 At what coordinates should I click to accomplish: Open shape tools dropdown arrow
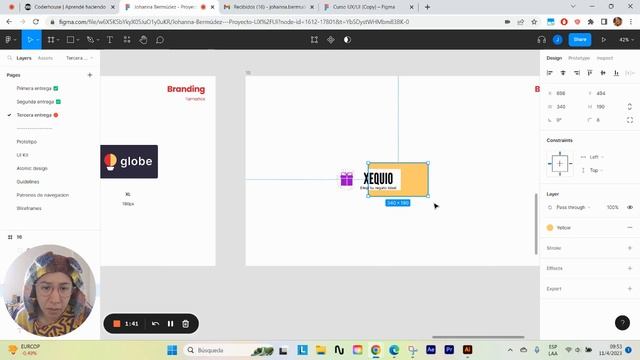(78, 40)
